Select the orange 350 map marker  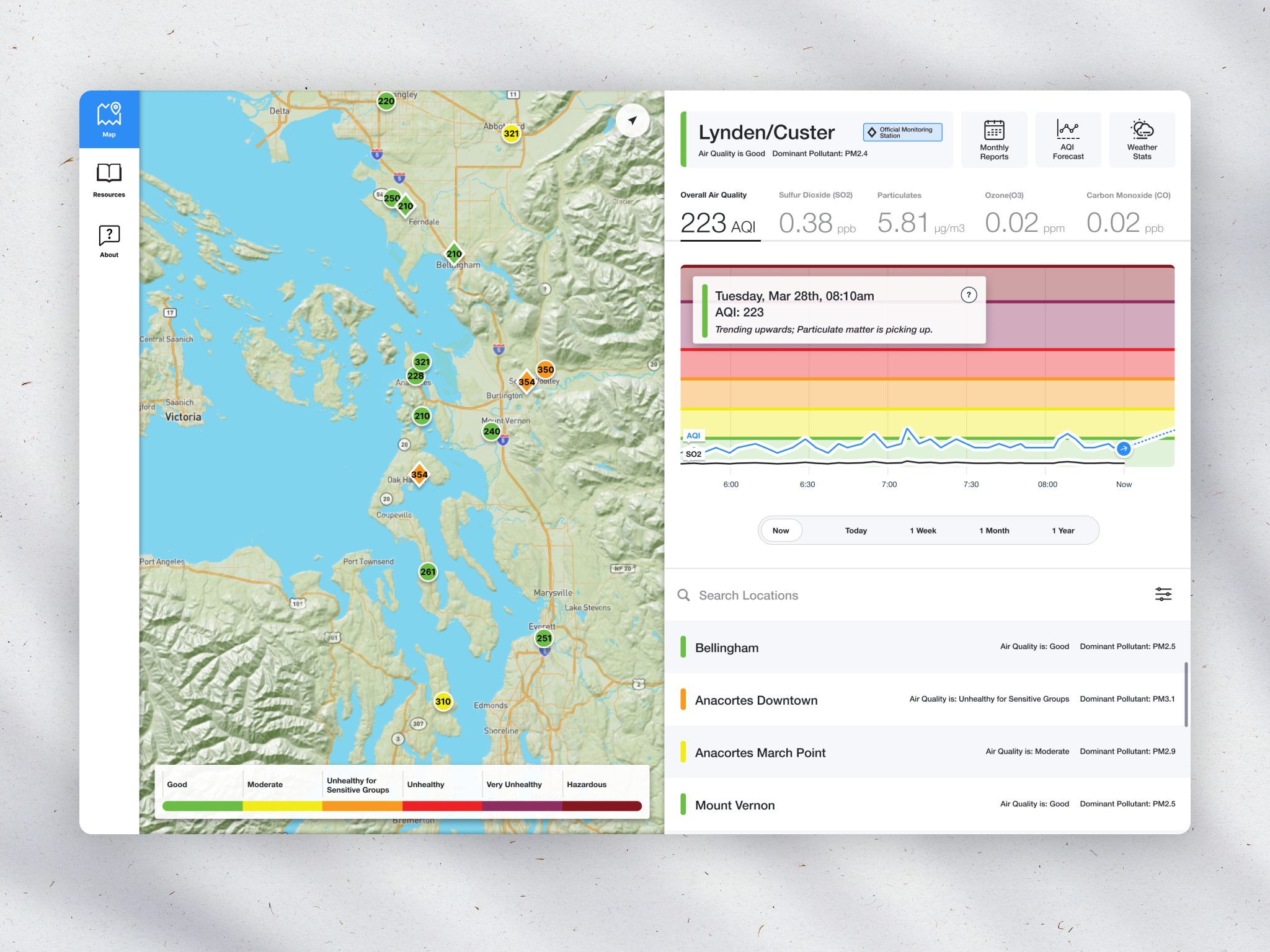(545, 369)
